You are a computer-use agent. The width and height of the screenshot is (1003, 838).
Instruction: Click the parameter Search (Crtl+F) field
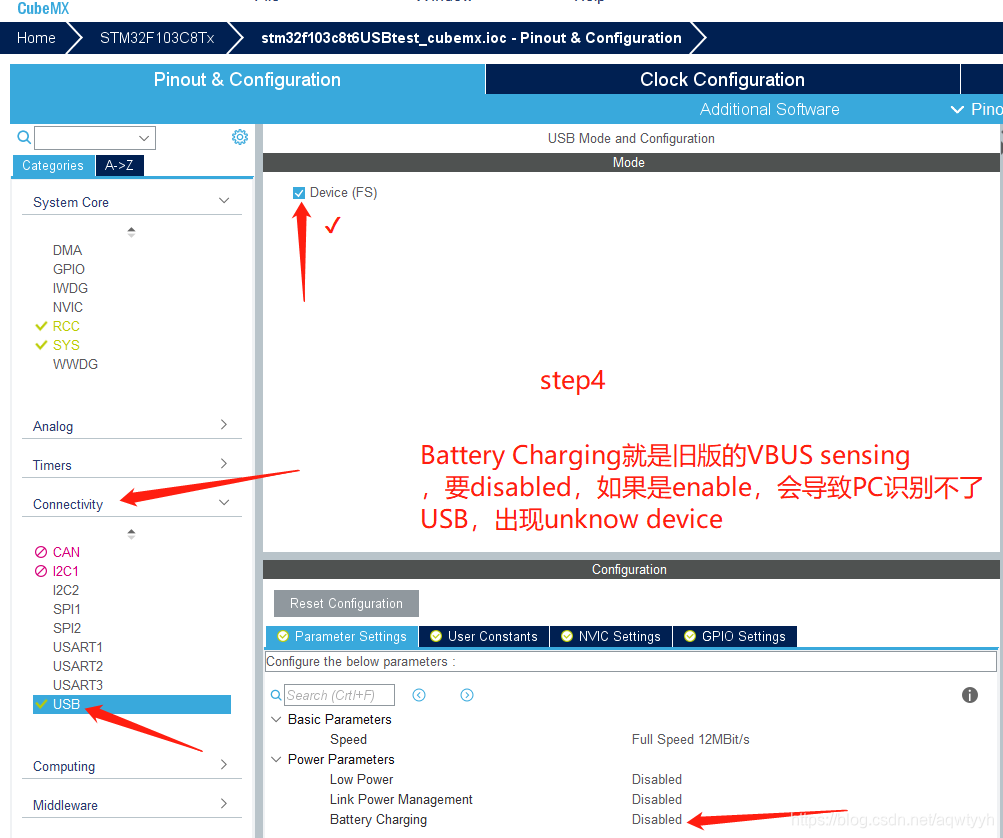pyautogui.click(x=340, y=695)
